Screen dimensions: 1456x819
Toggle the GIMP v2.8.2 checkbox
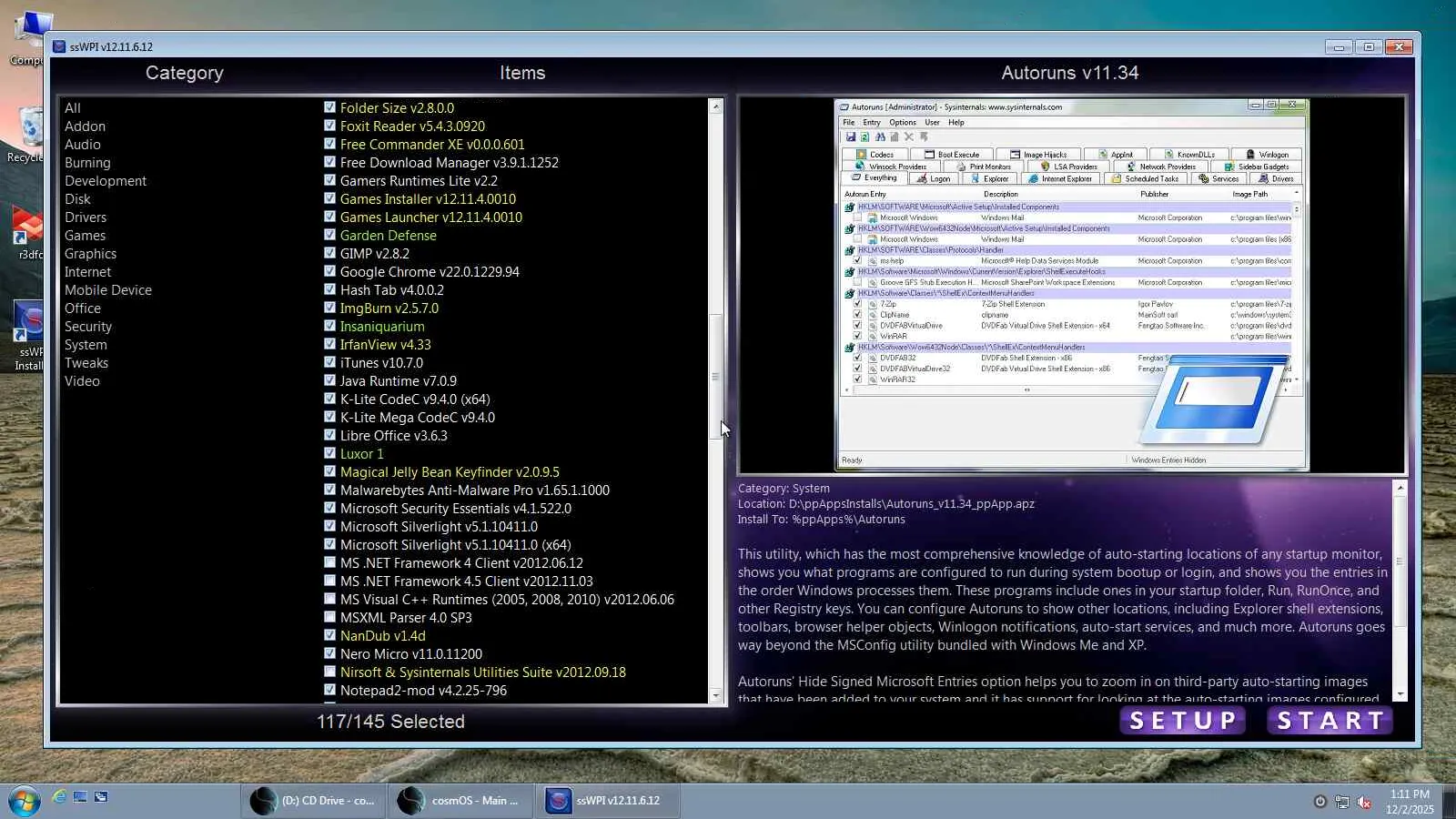330,253
